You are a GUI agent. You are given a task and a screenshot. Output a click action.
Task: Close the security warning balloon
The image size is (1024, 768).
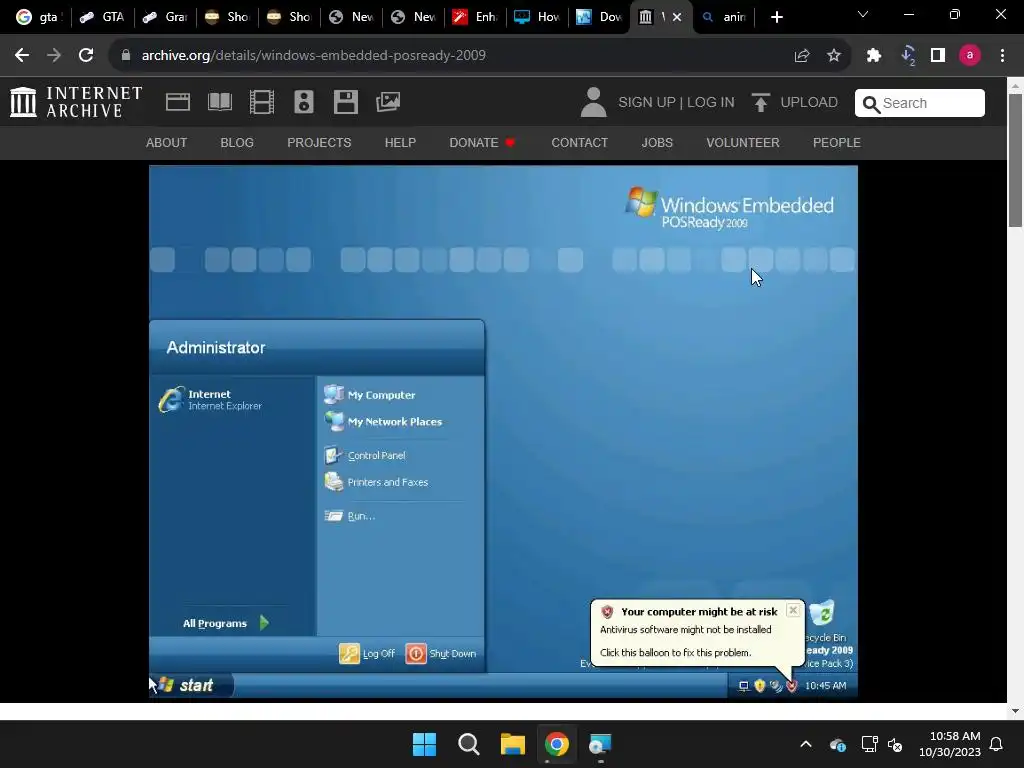(x=793, y=610)
